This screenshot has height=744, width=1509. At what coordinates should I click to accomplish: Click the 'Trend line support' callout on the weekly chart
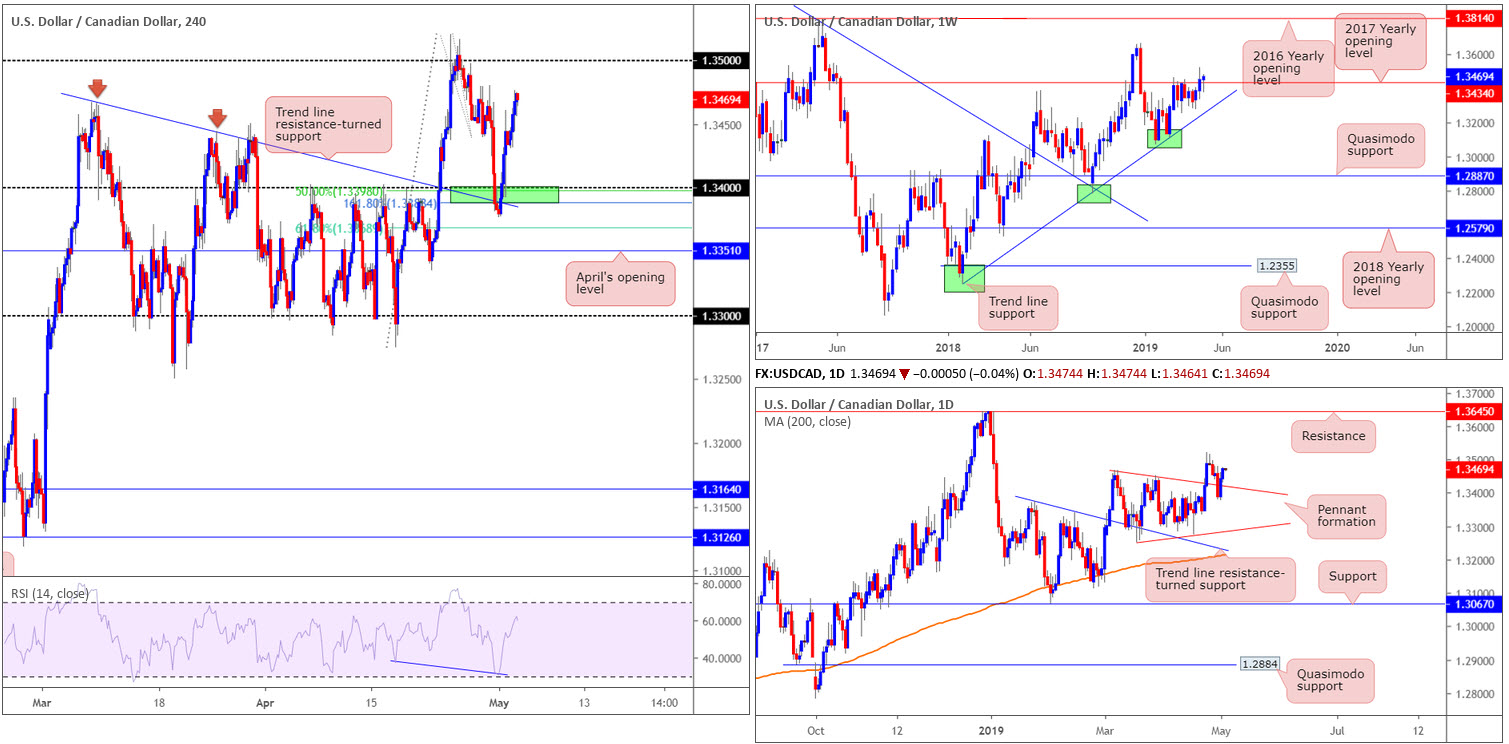(1016, 310)
